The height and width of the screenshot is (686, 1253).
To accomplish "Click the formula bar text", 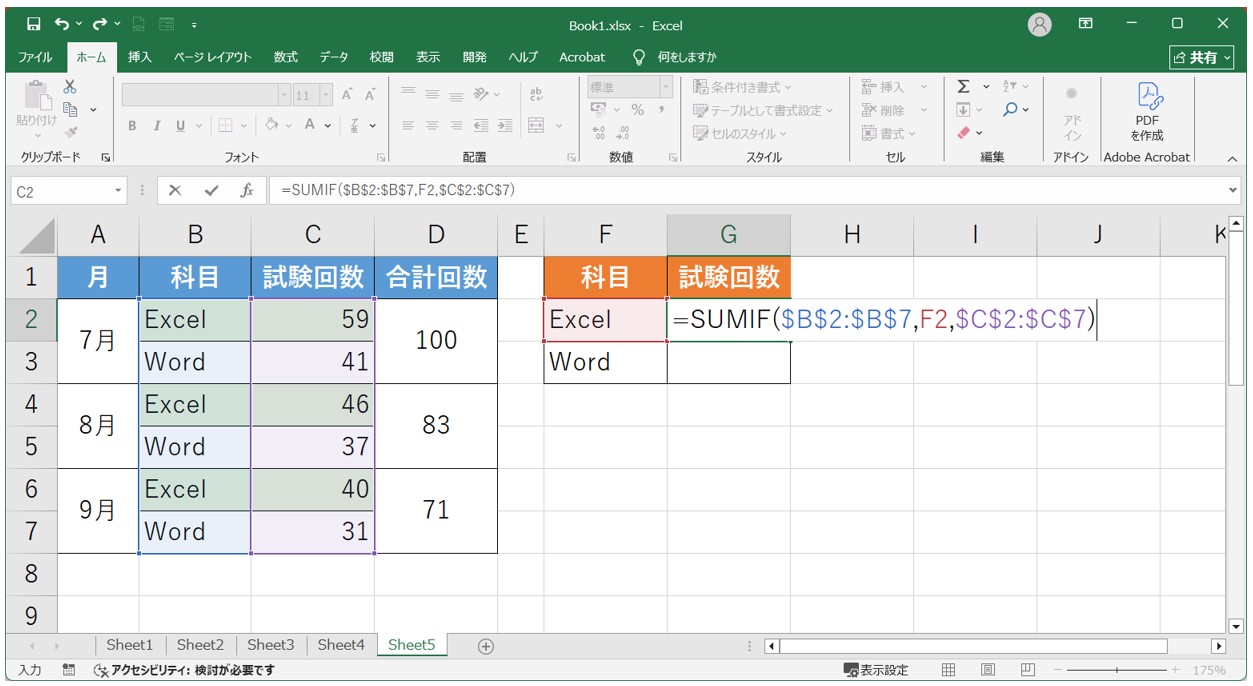I will point(398,190).
